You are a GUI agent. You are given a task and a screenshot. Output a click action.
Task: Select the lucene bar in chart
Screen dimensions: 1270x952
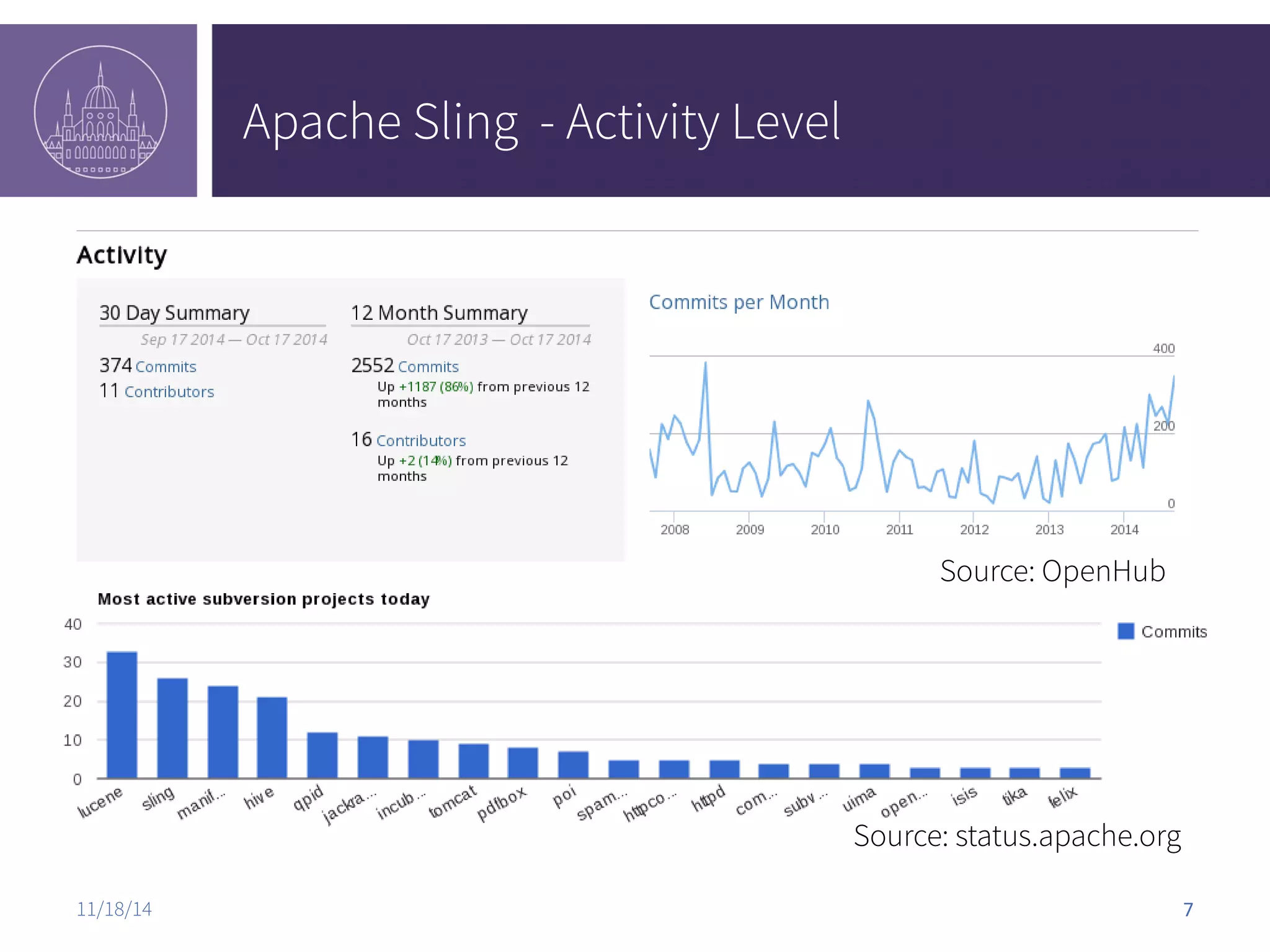tap(122, 715)
